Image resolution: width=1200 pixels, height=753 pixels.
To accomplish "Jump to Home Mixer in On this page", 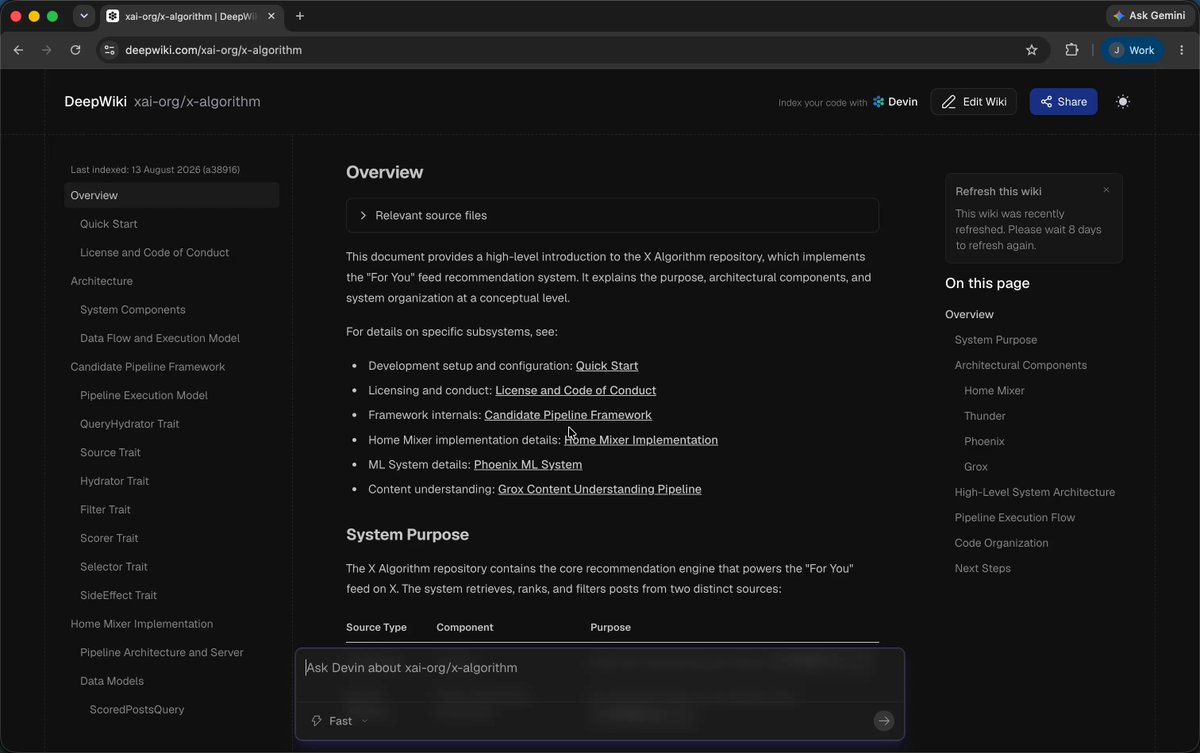I will [994, 391].
